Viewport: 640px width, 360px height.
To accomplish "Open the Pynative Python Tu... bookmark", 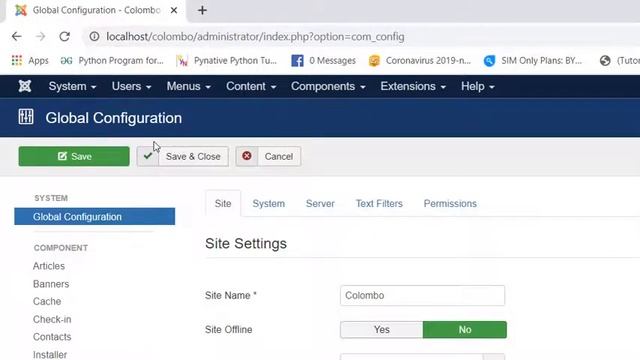I will [227, 60].
